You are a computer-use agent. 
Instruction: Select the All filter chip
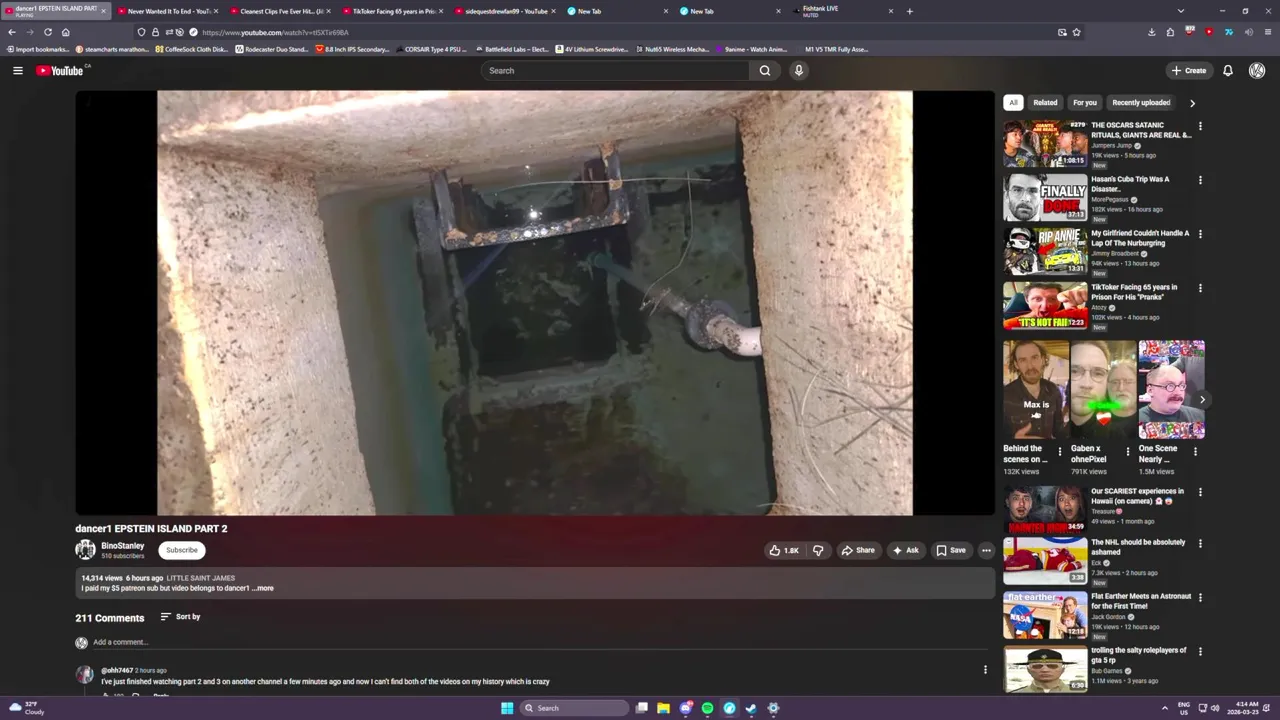point(1013,102)
